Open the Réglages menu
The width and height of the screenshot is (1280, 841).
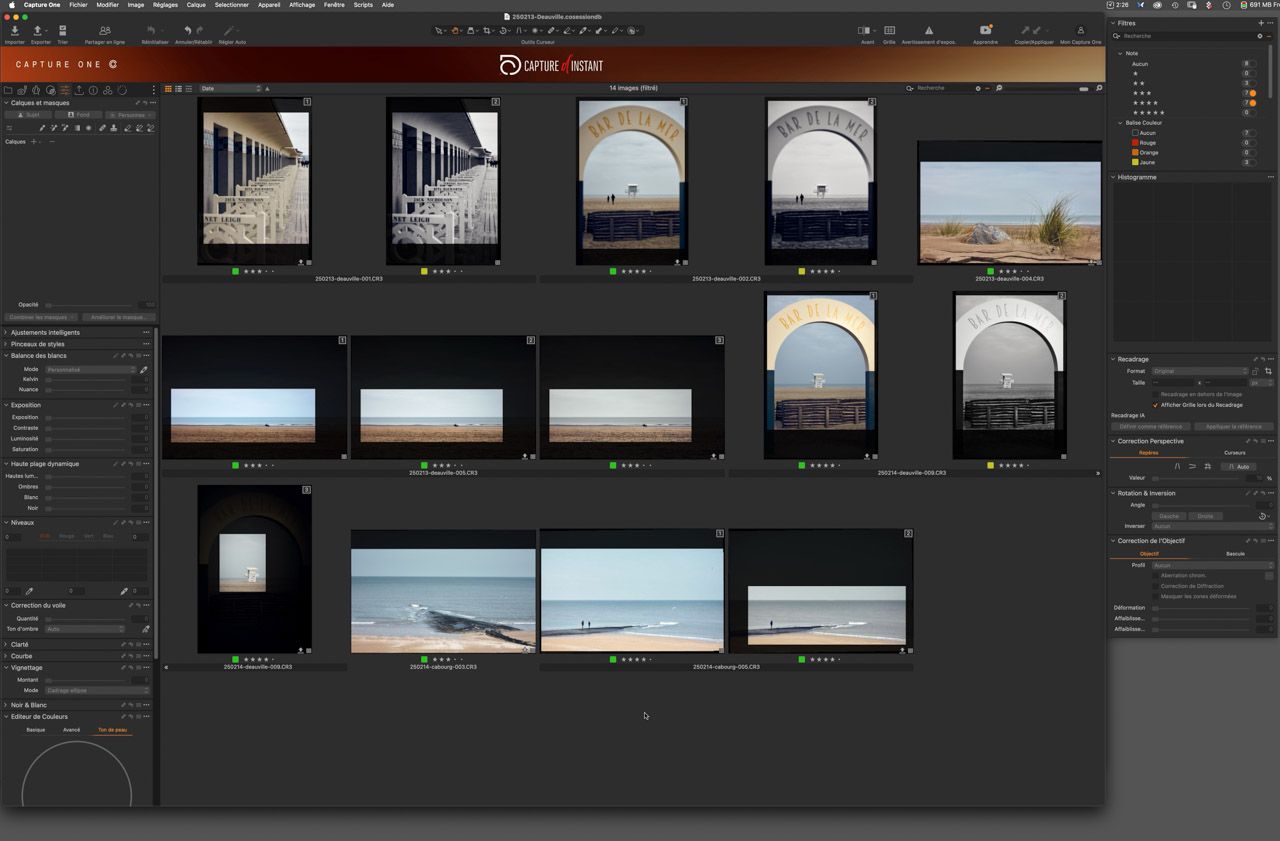coord(165,5)
